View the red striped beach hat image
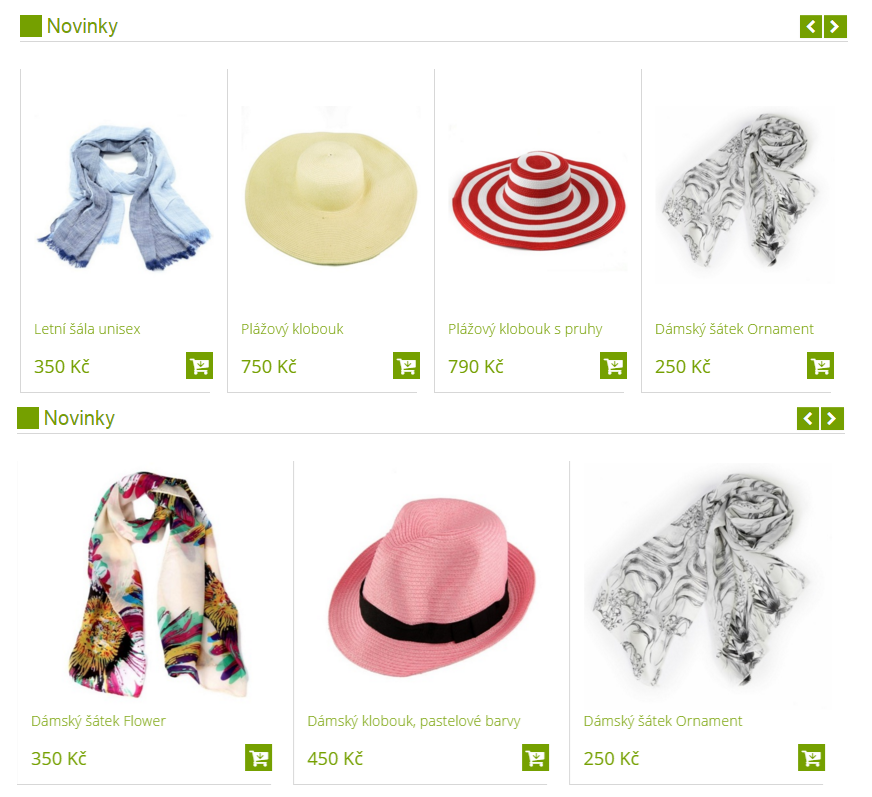This screenshot has height=797, width=872. [538, 197]
